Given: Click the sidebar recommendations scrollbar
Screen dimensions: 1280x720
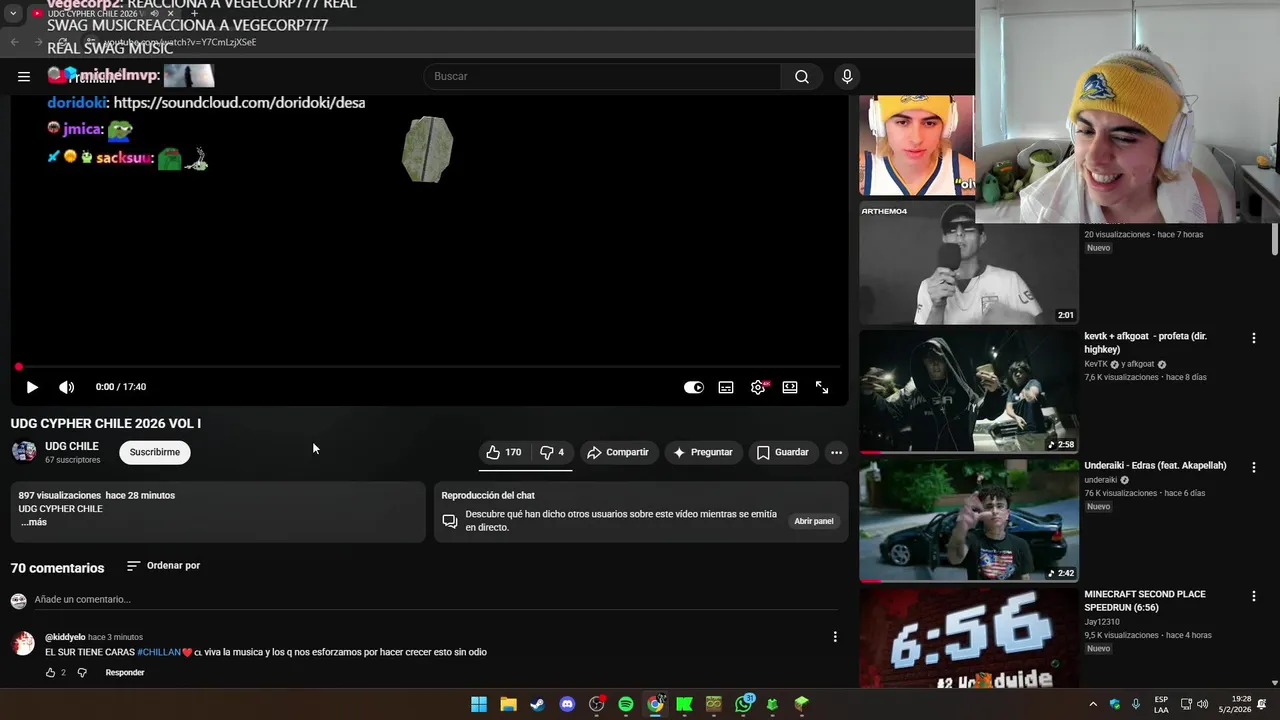Looking at the screenshot, I should 1275,238.
